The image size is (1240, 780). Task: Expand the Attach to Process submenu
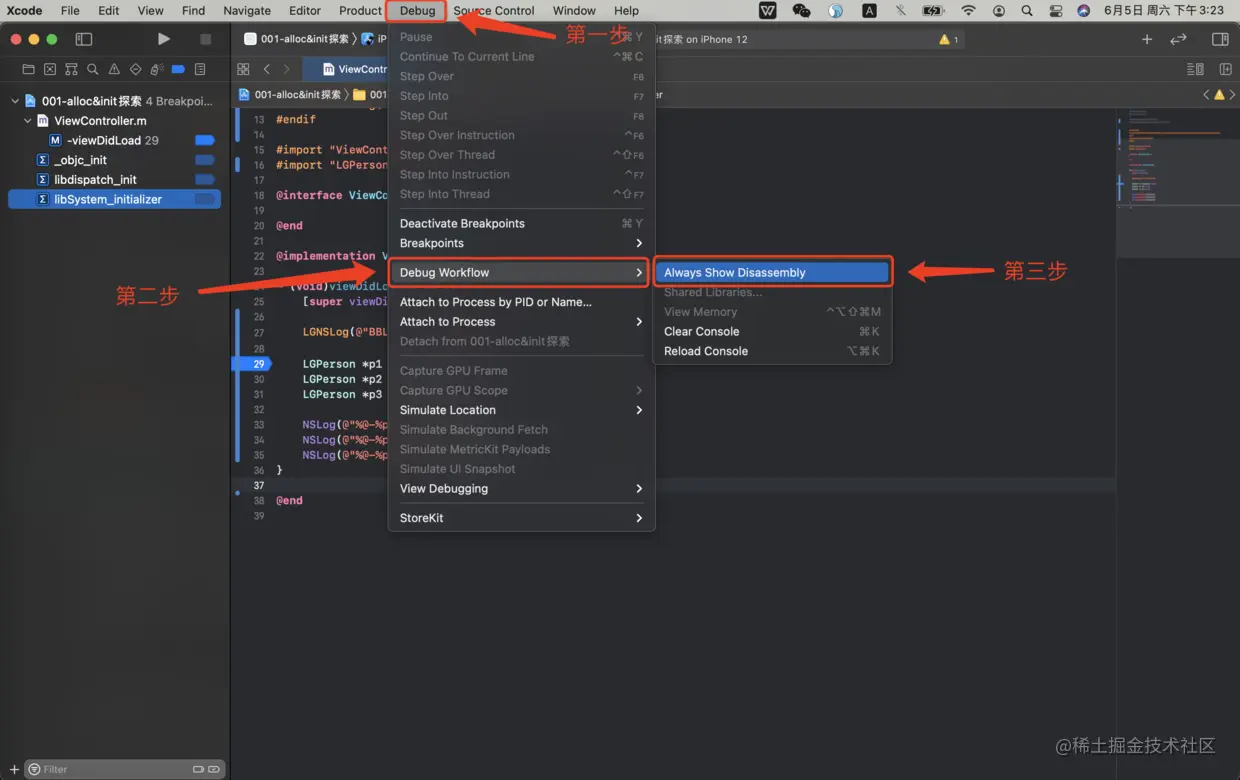[521, 321]
